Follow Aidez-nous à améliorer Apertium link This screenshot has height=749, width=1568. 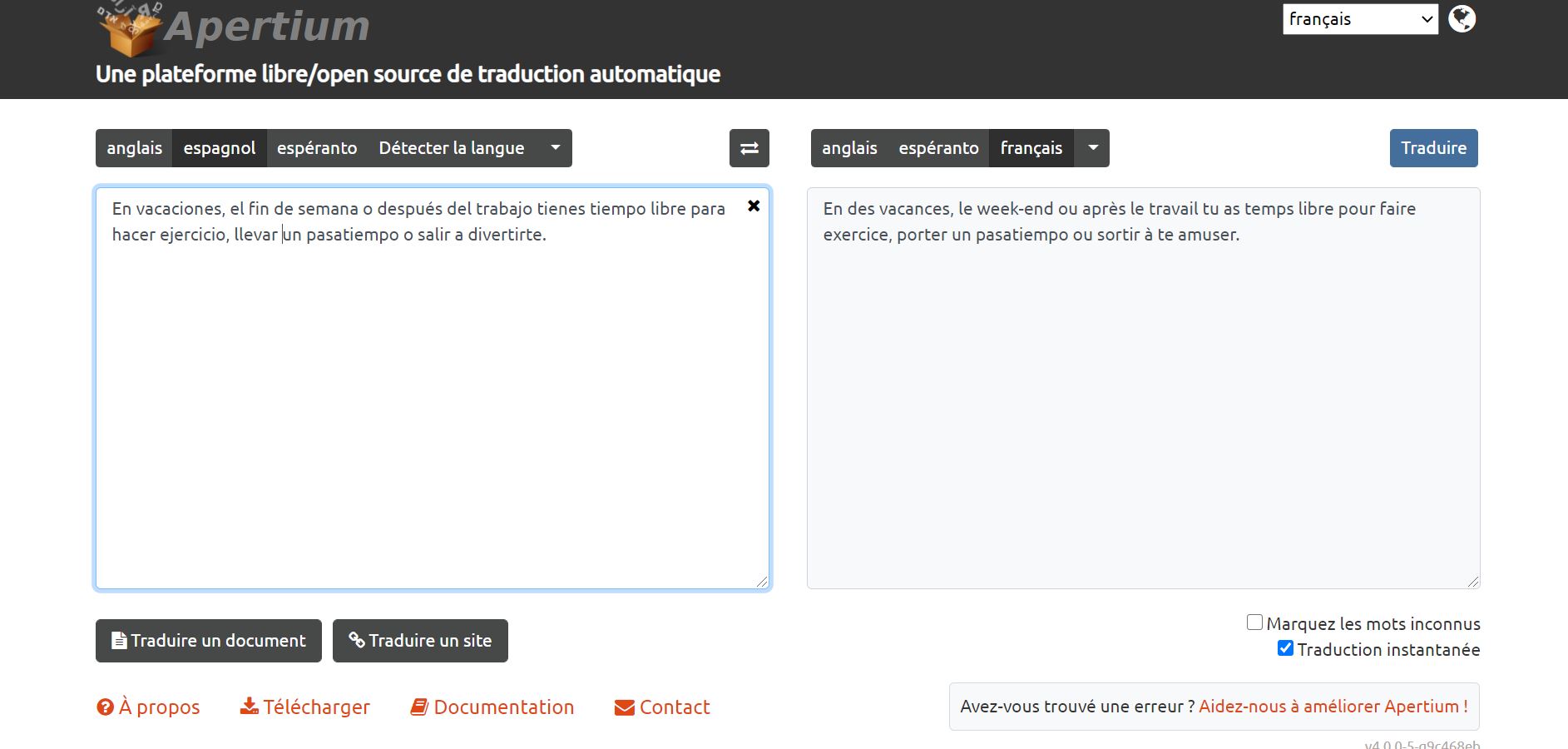(1333, 707)
